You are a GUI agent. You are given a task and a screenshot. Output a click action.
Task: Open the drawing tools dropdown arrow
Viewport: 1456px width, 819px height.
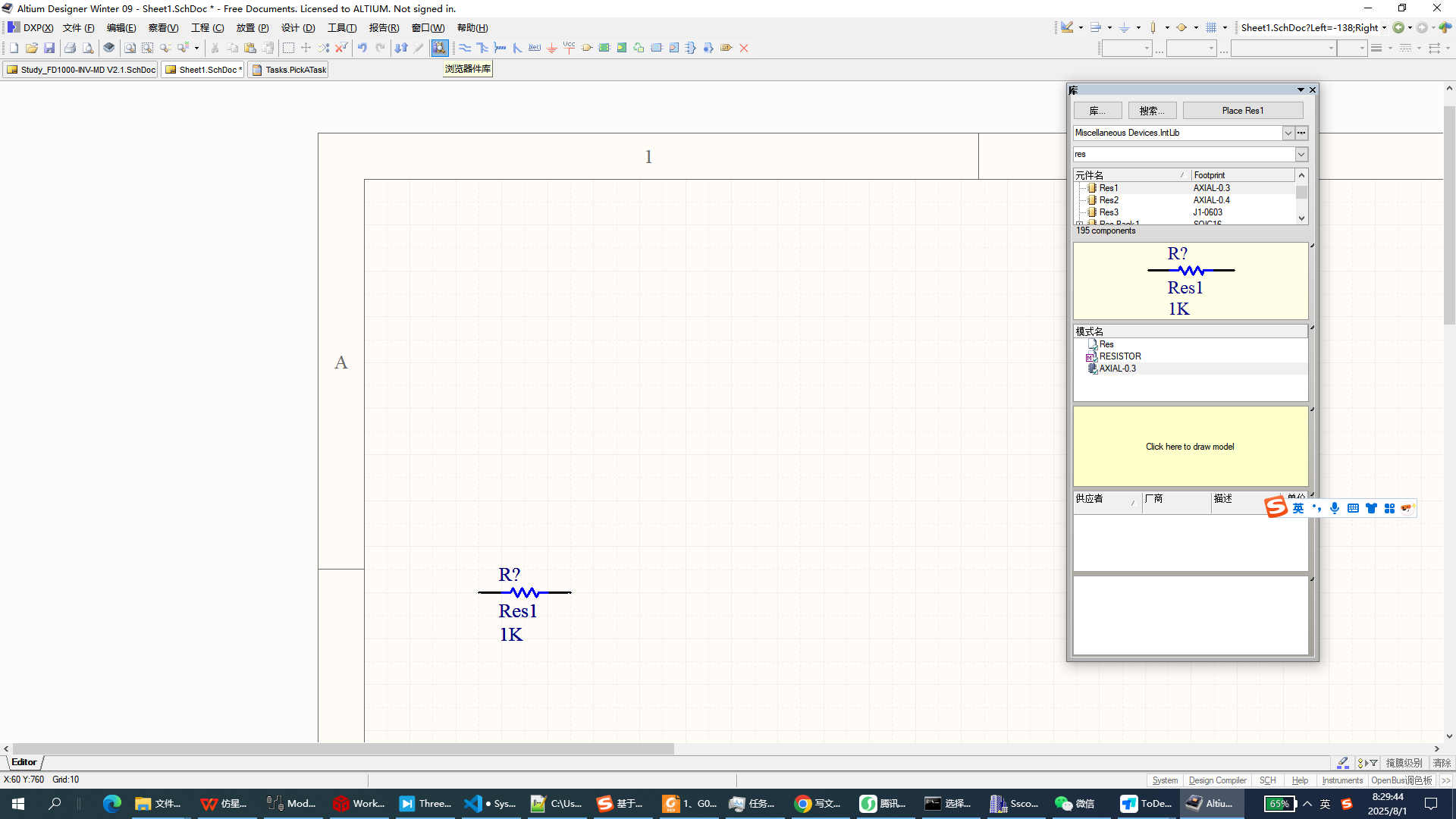pos(1081,27)
